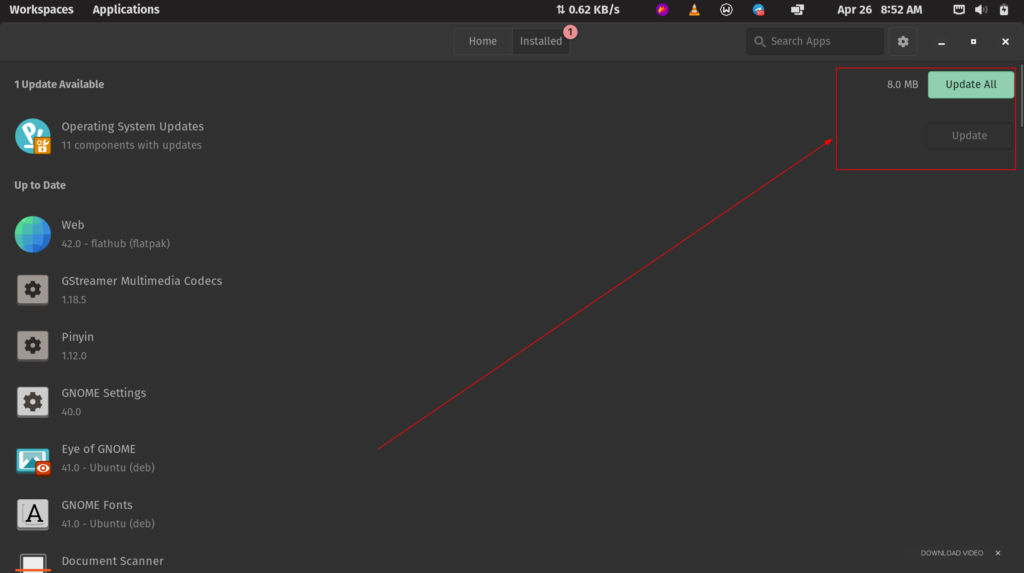Dismiss the DOWNLOAD VIDEO overlay
Viewport: 1024px width, 573px height.
(998, 553)
